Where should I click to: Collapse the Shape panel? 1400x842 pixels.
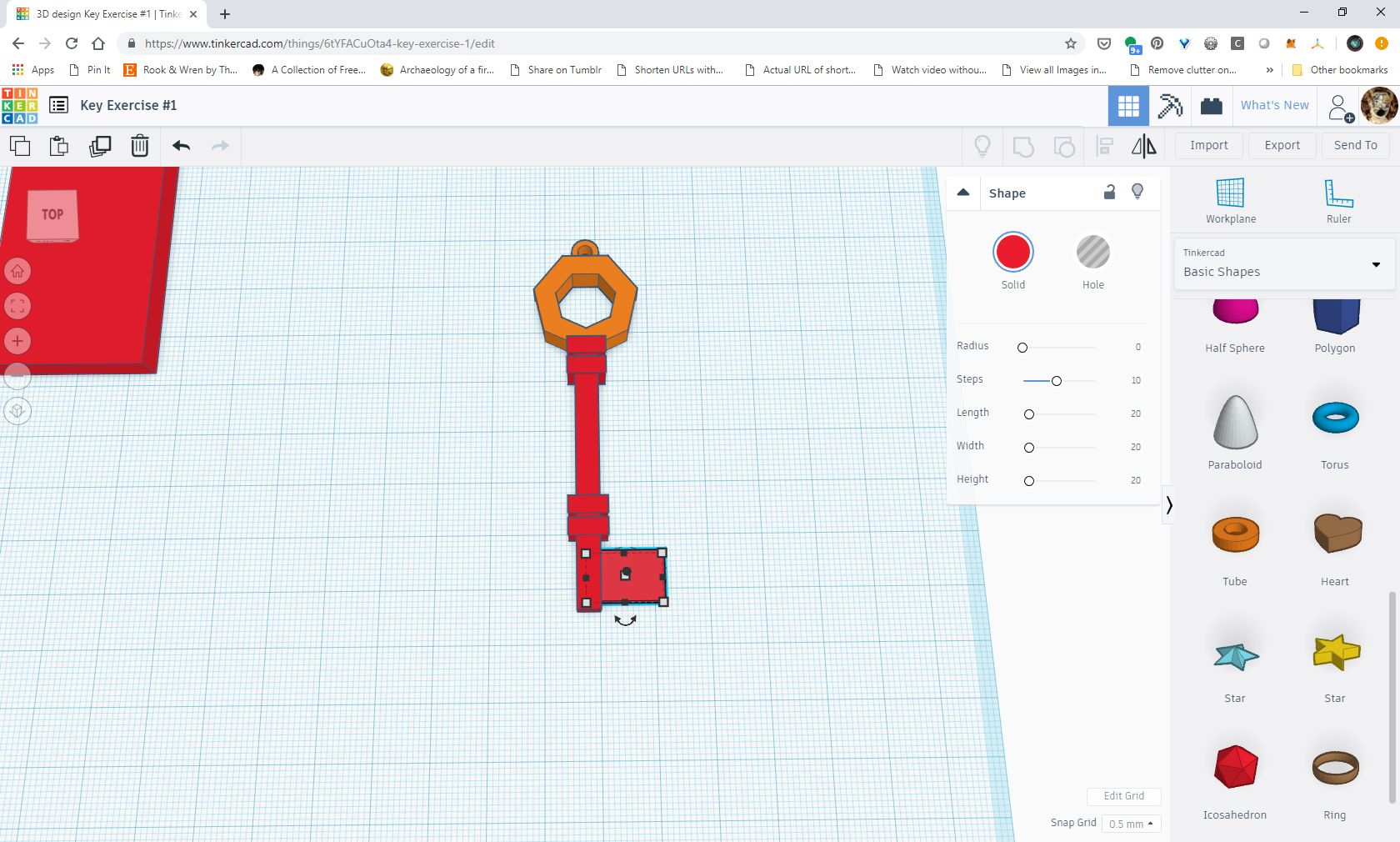point(963,193)
